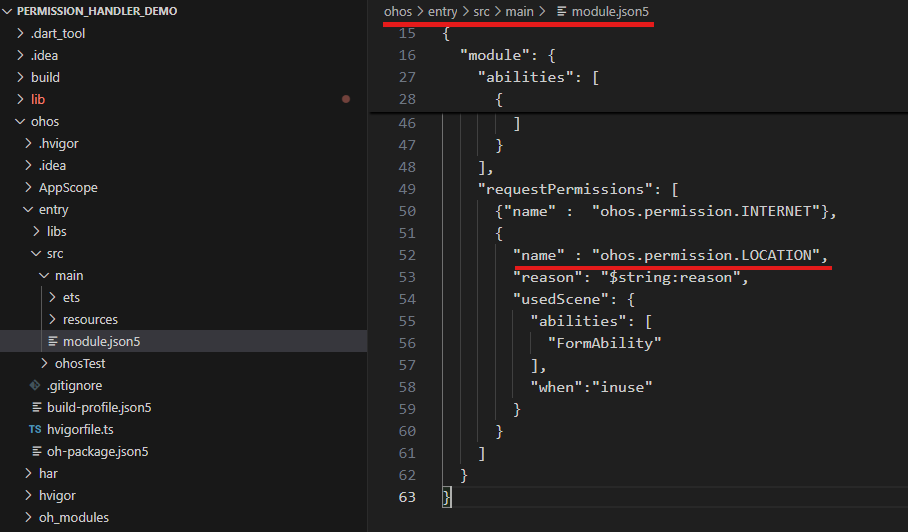Click line number 49 in gutter
The width and height of the screenshot is (908, 532).
click(407, 189)
